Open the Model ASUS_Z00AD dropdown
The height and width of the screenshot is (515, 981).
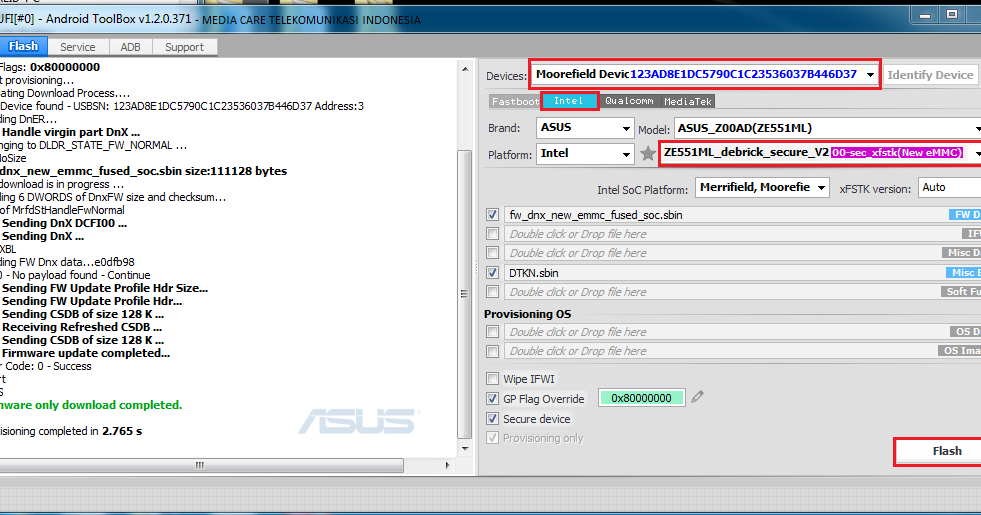point(827,128)
